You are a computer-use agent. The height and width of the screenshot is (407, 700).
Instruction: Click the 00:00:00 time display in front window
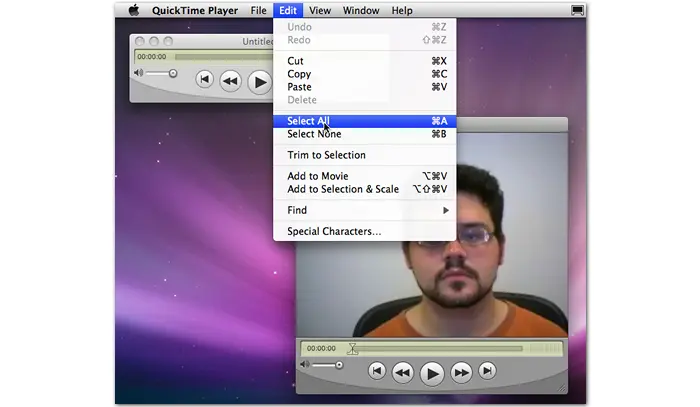tap(321, 349)
